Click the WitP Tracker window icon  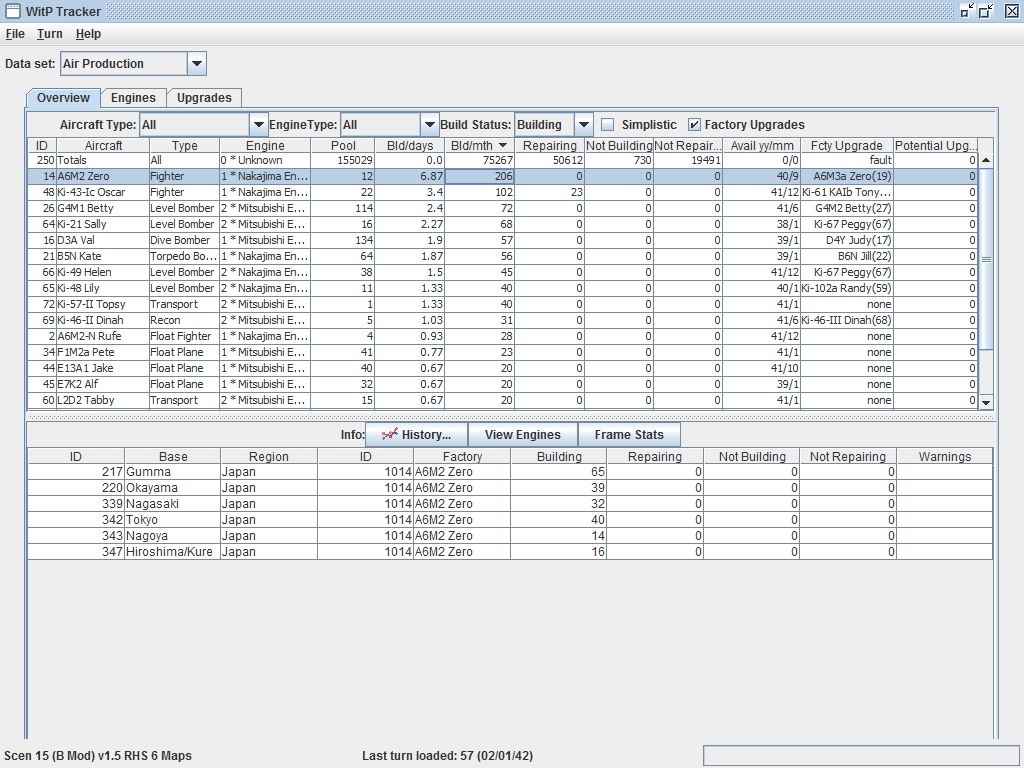coord(12,11)
